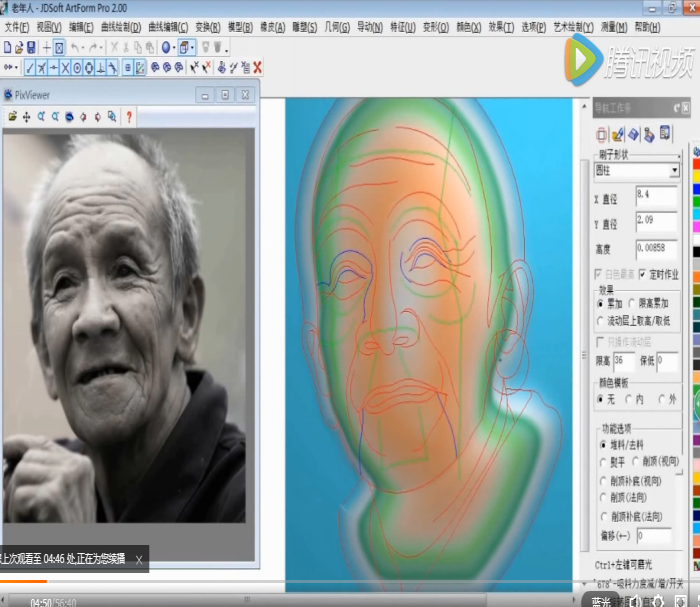The image size is (700, 607).
Task: Click the red X delete icon
Action: pos(257,68)
